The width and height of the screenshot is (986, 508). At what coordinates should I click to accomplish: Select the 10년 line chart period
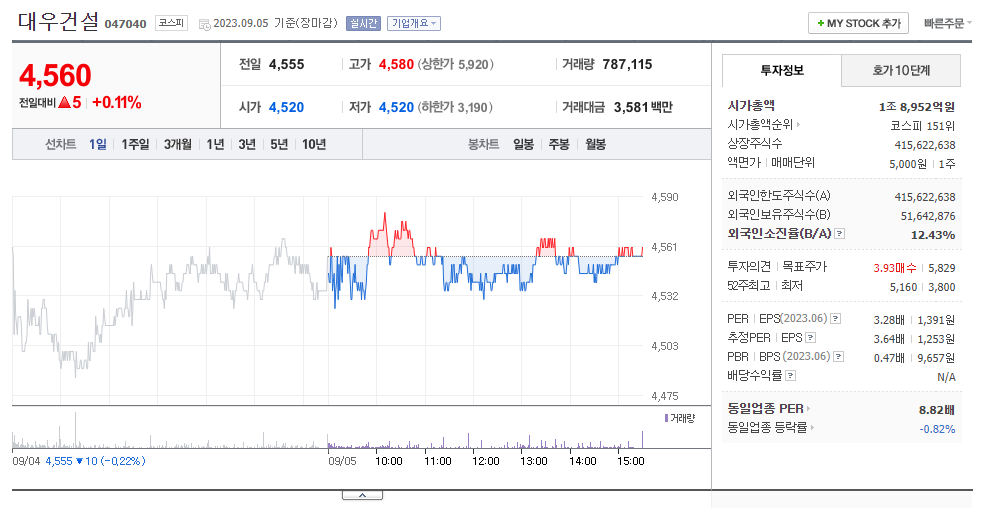point(314,144)
